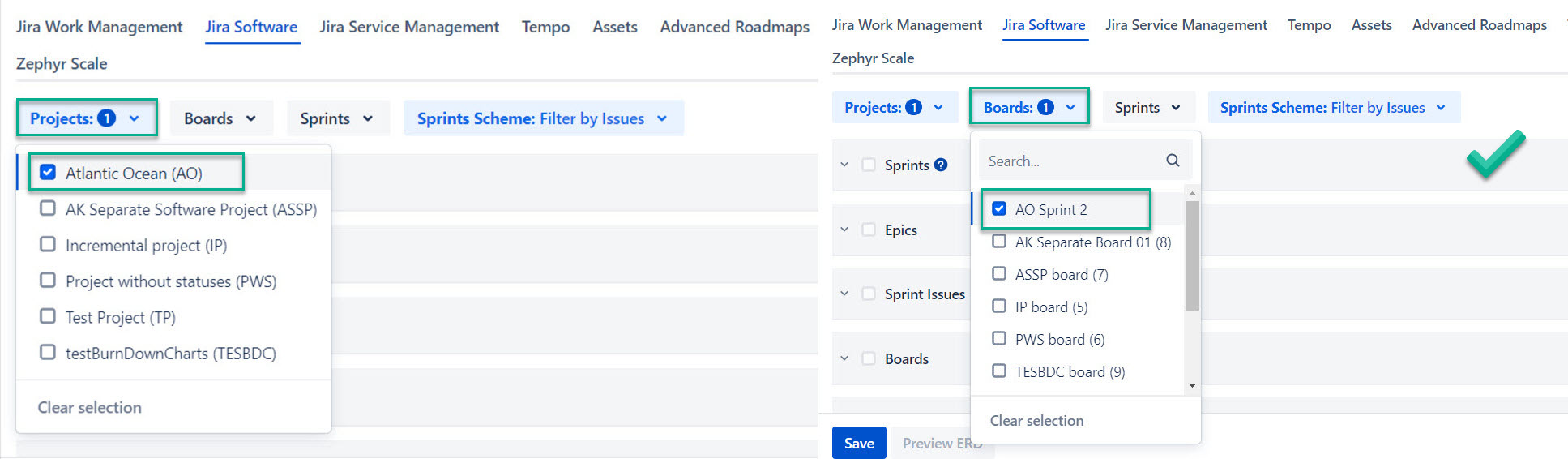Open Jira Work Management tab, right panel
Image resolution: width=1568 pixels, height=459 pixels.
(x=907, y=25)
